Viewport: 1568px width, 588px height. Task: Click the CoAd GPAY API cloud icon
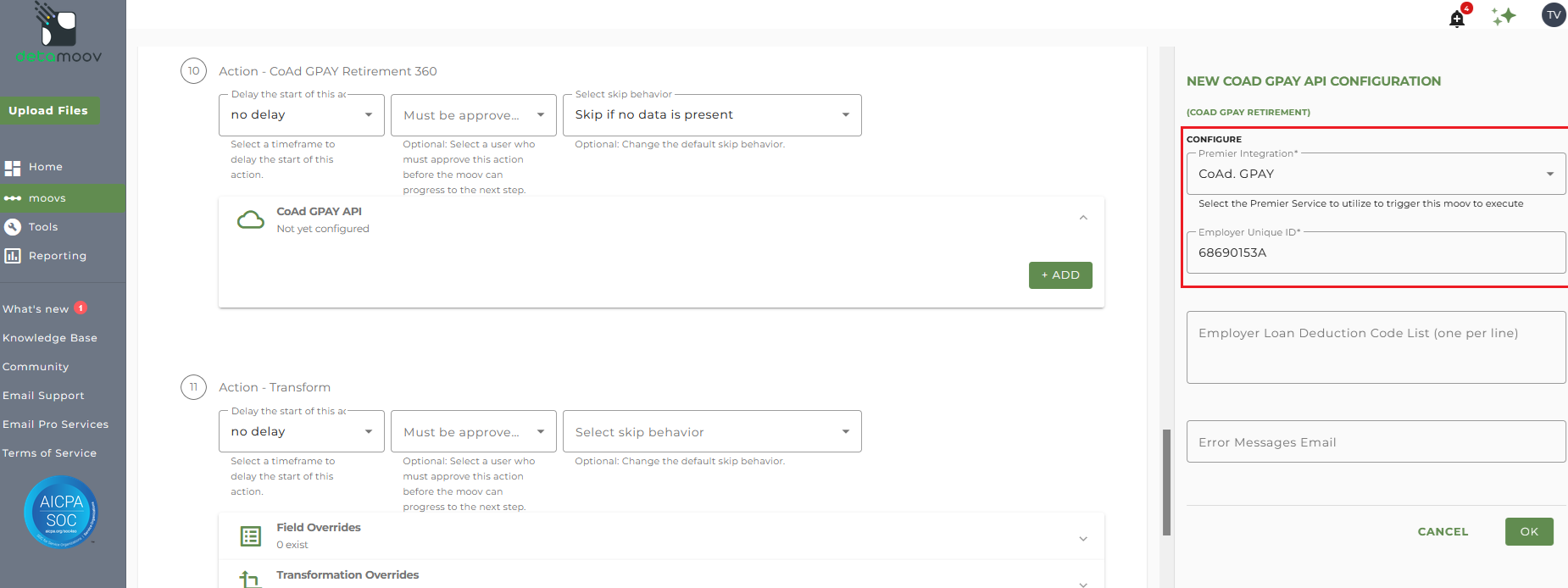[x=250, y=220]
